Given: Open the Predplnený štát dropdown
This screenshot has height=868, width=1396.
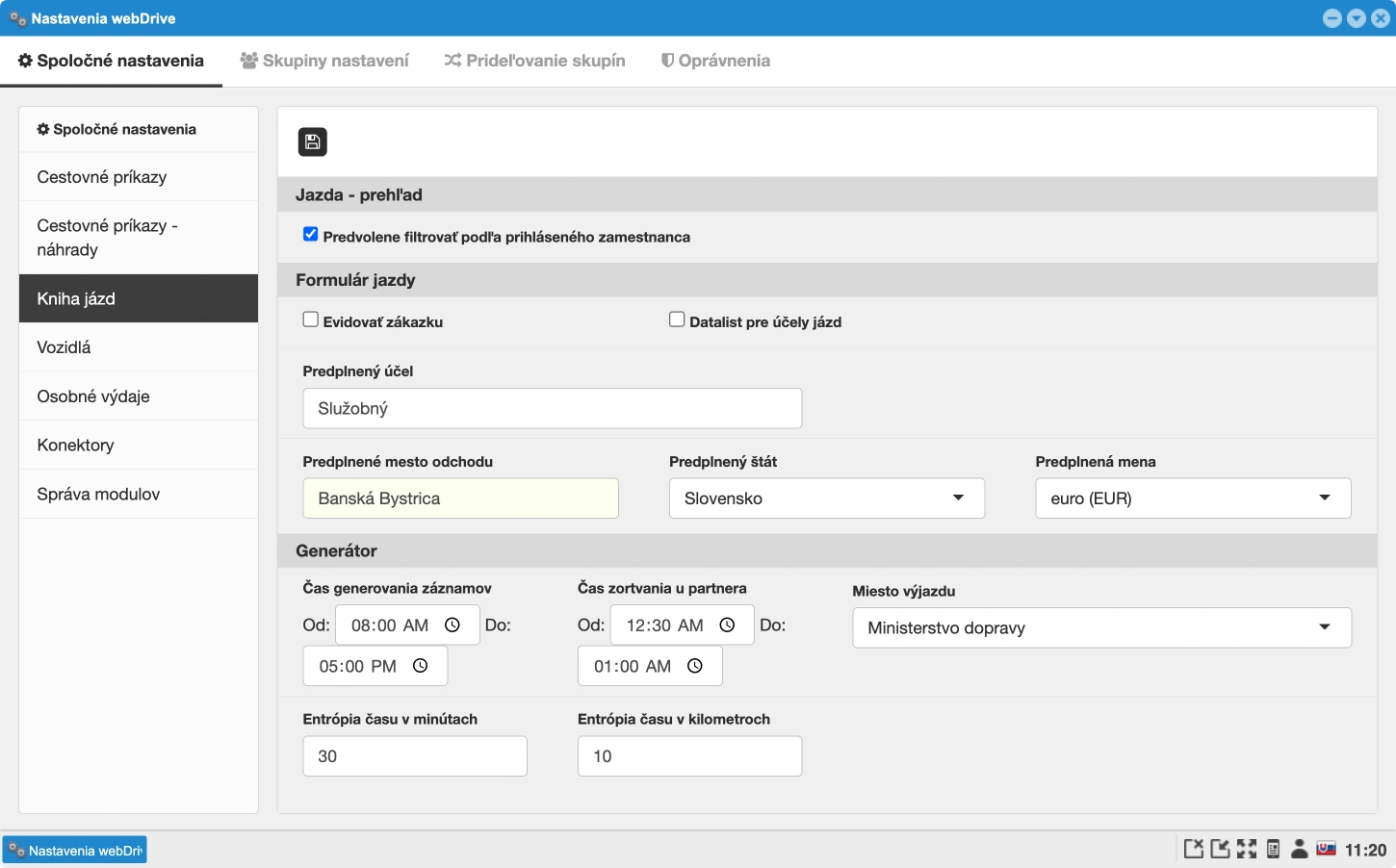Looking at the screenshot, I should pos(827,498).
